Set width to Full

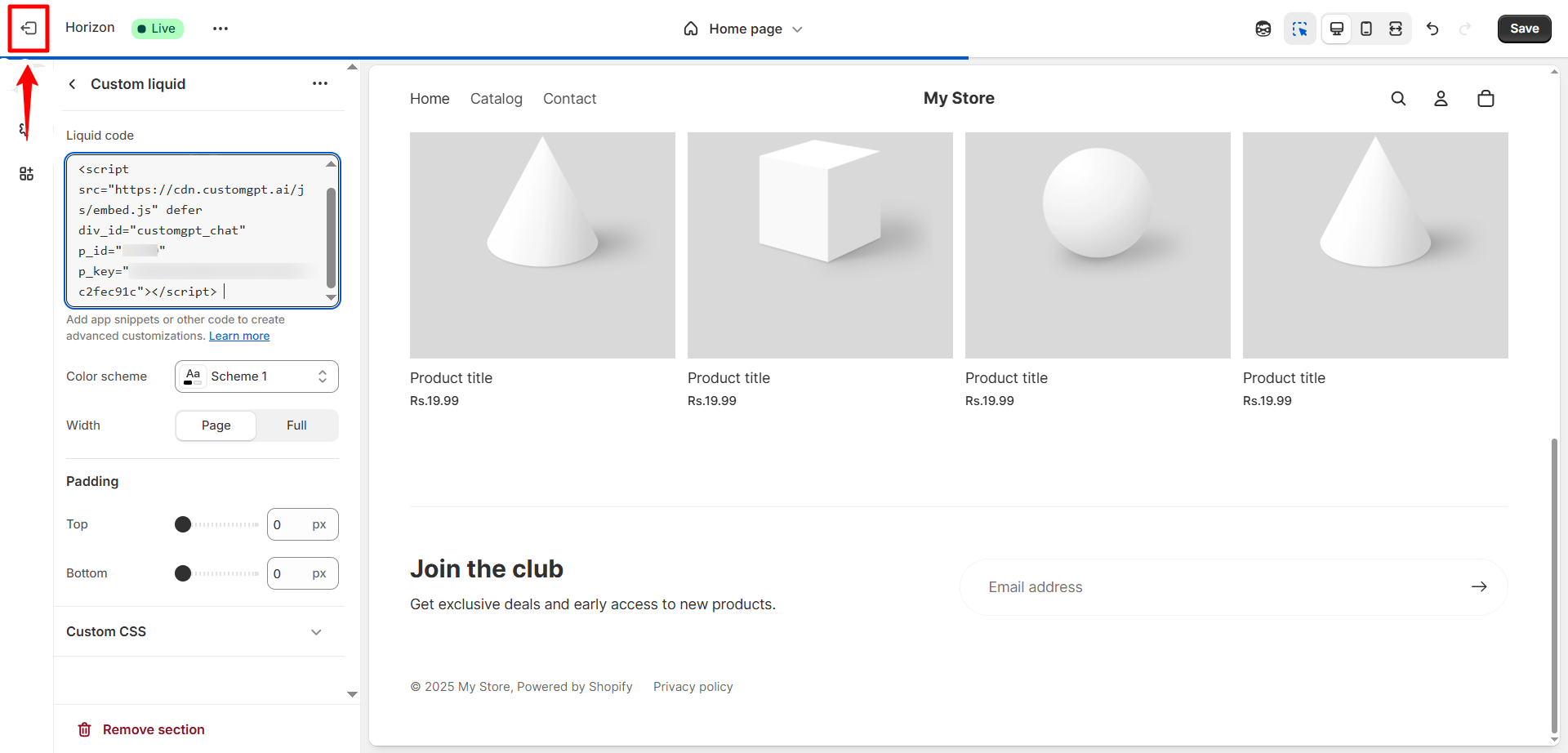(296, 426)
